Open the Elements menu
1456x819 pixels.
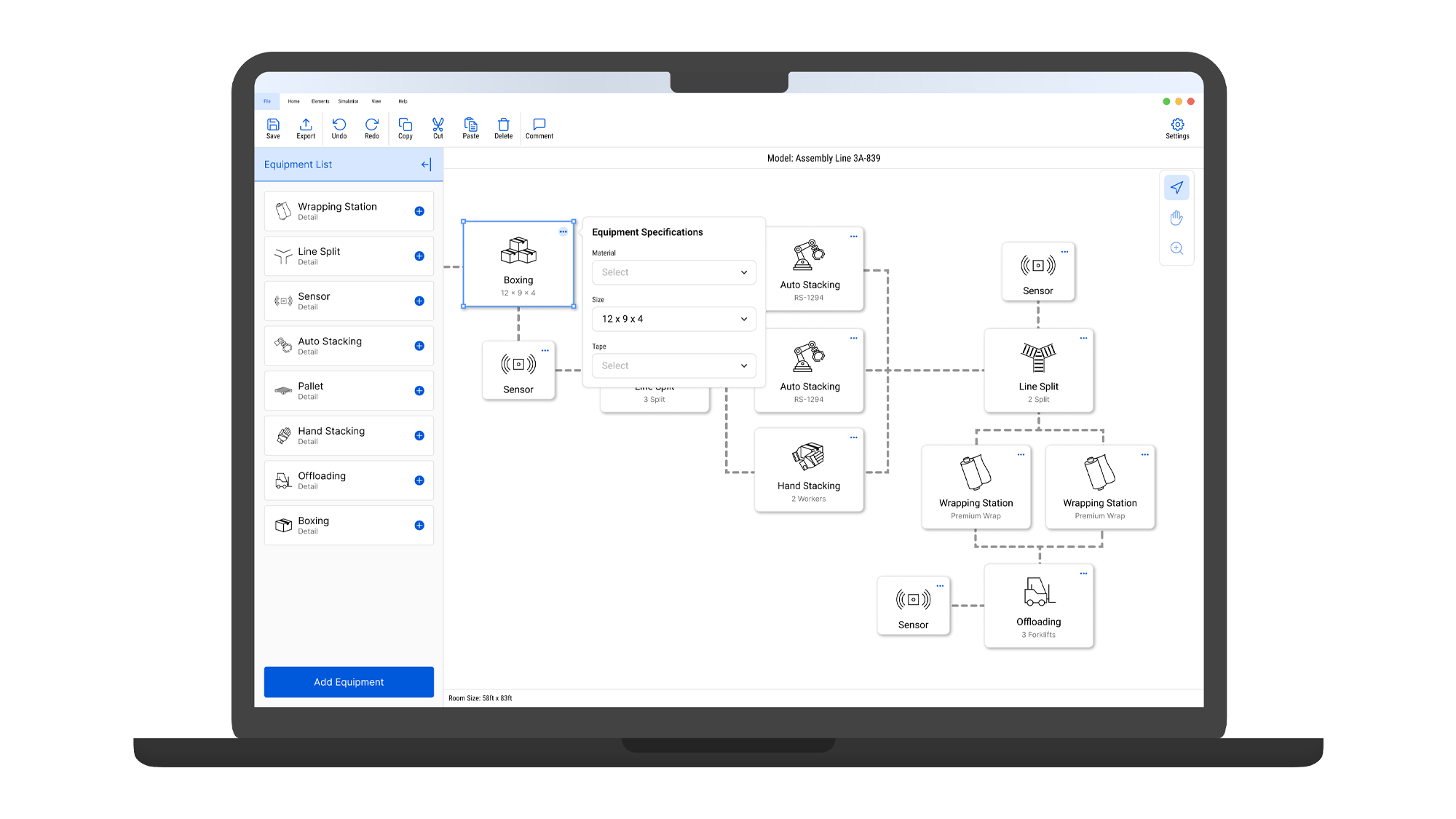[x=320, y=101]
